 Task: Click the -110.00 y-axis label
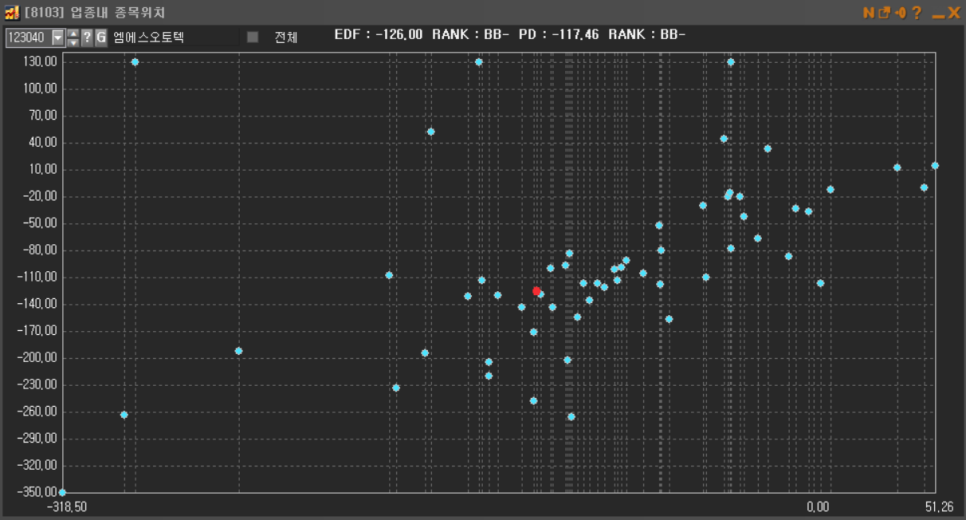click(37, 277)
